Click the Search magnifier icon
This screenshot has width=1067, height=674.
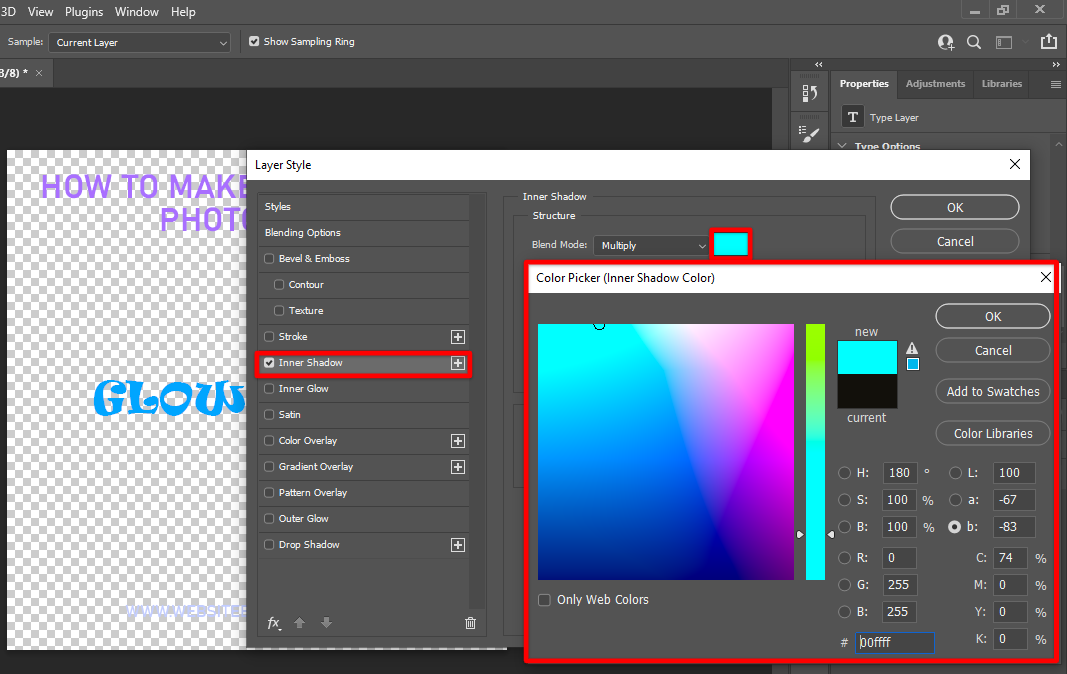click(x=974, y=42)
